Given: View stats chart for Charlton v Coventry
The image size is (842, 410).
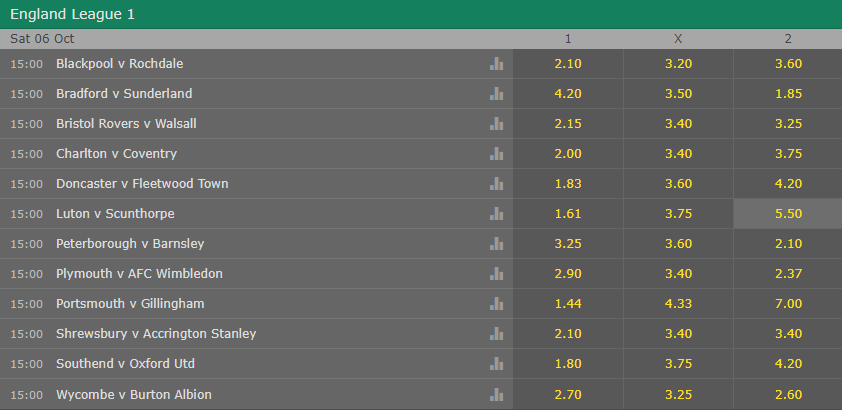Looking at the screenshot, I should tap(496, 154).
